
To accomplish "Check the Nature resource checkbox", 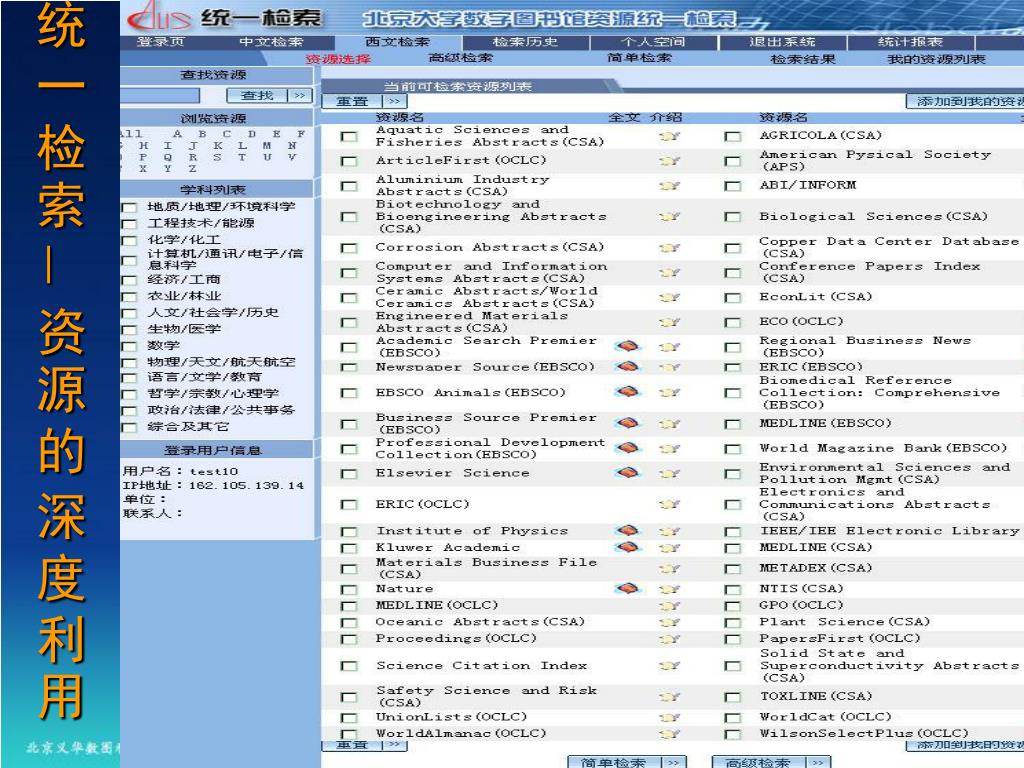I will pyautogui.click(x=349, y=590).
